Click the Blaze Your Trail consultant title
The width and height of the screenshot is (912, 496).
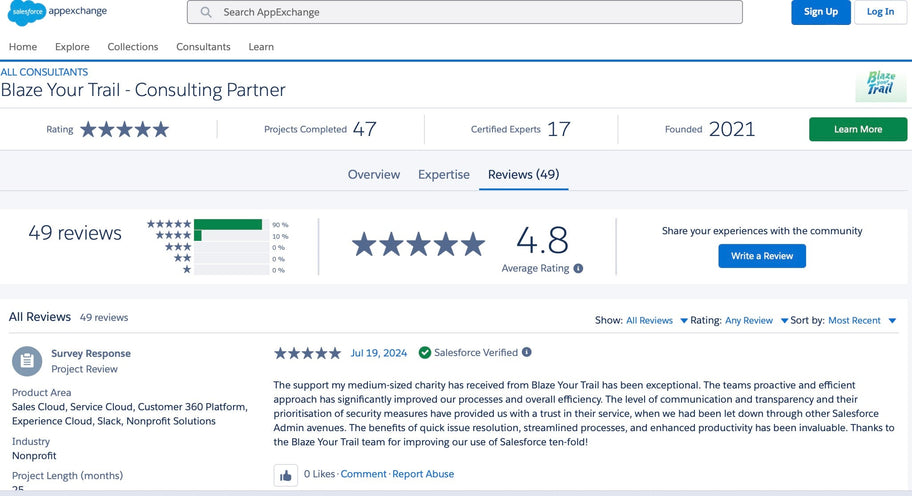[143, 90]
